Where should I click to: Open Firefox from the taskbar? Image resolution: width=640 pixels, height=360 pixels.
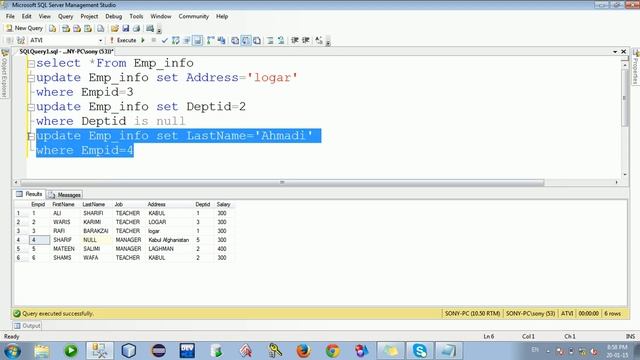303,351
